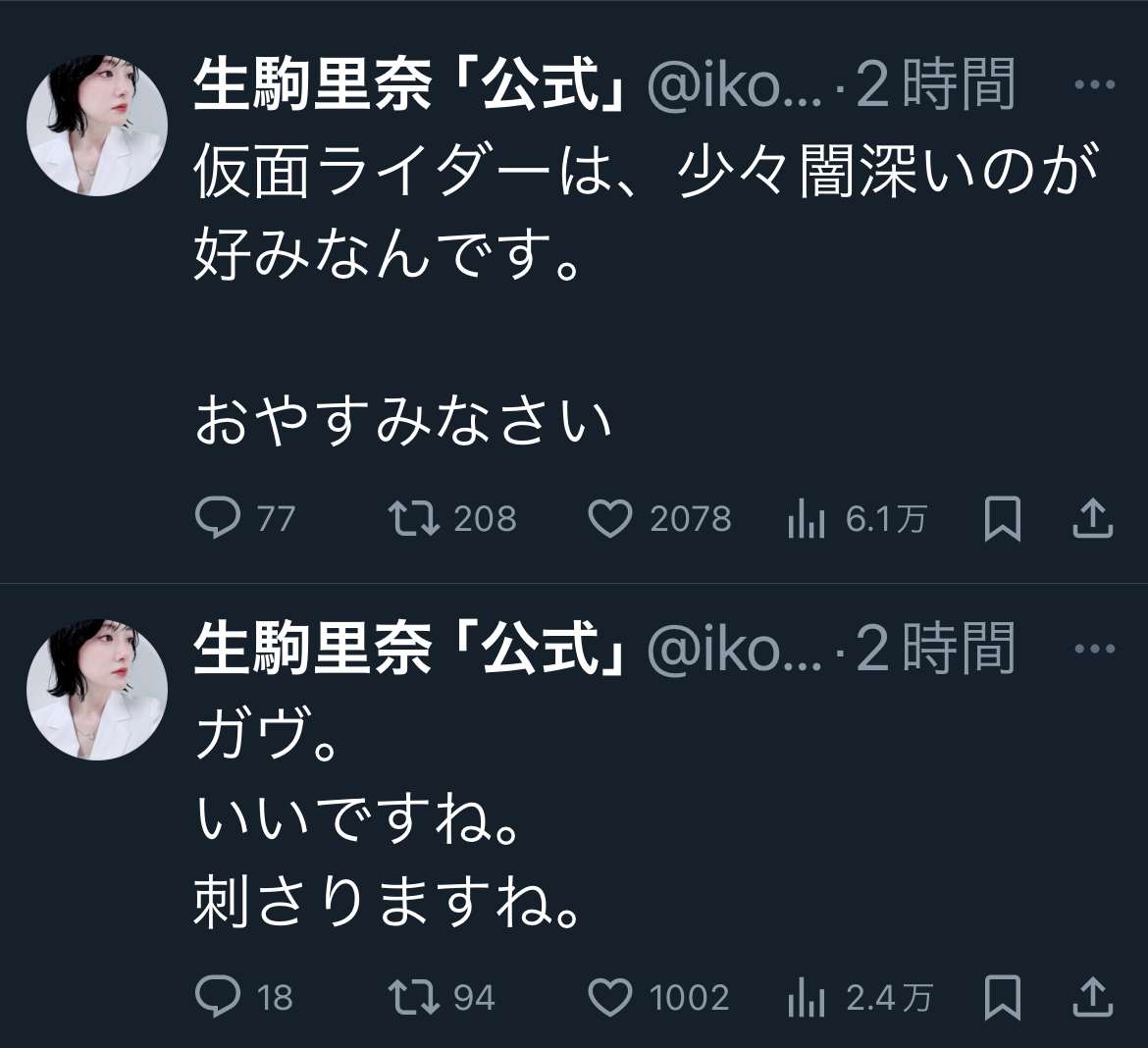Share the 刺さりますね tweet

[1091, 997]
